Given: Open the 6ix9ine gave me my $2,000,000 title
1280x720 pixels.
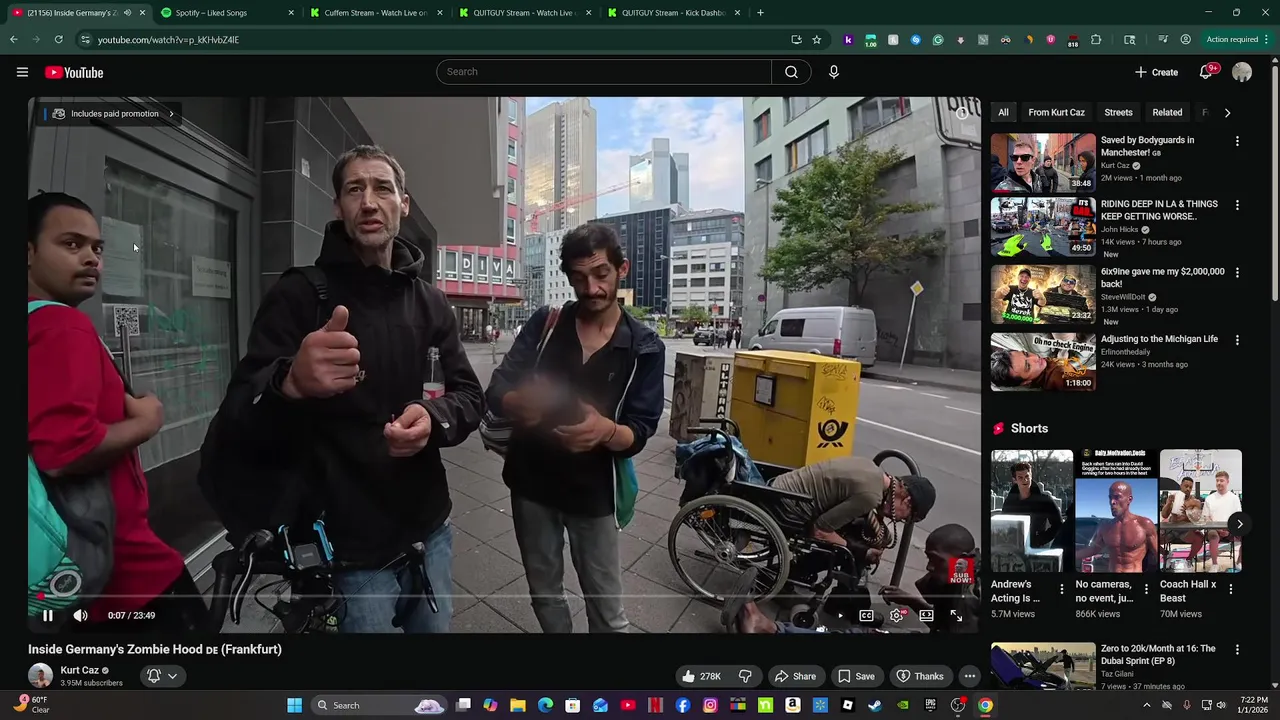Looking at the screenshot, I should [x=1162, y=277].
